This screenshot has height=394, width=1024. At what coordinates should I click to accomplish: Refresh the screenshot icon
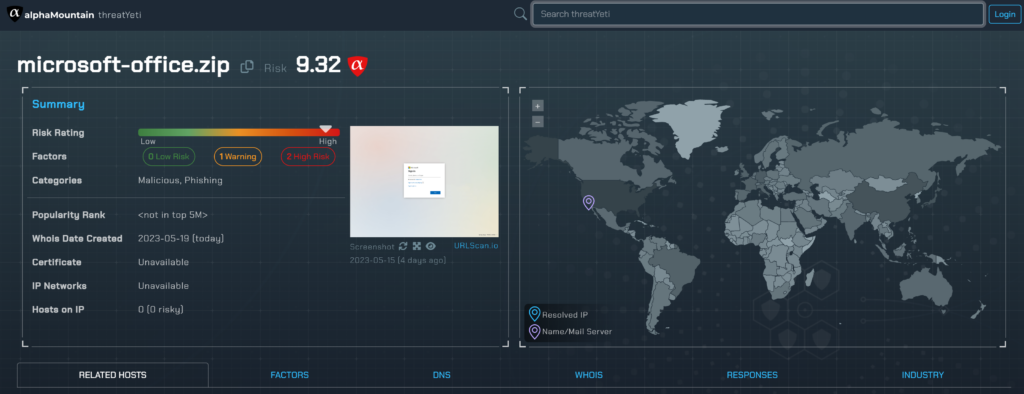403,246
